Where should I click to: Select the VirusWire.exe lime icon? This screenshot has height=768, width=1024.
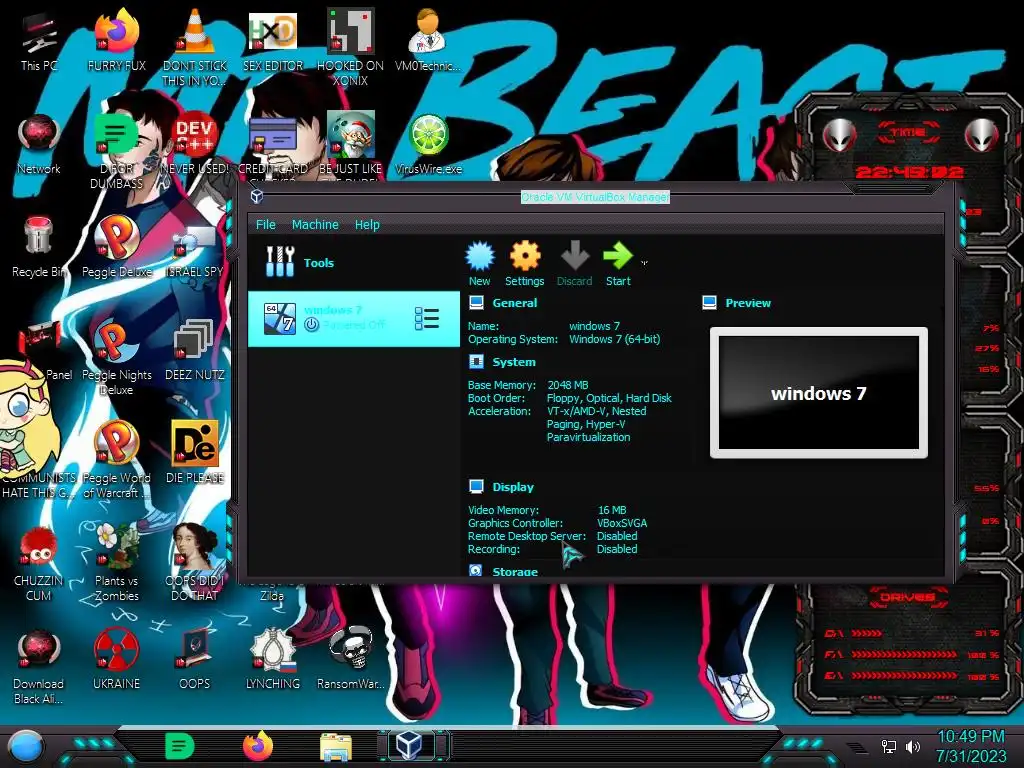(x=428, y=145)
